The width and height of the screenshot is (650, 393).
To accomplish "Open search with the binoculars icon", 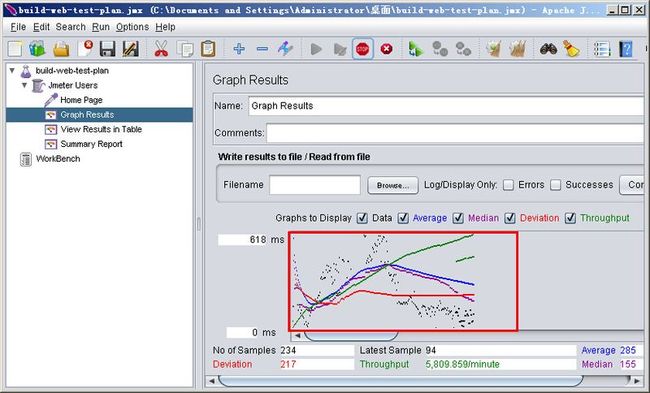I will 548,49.
